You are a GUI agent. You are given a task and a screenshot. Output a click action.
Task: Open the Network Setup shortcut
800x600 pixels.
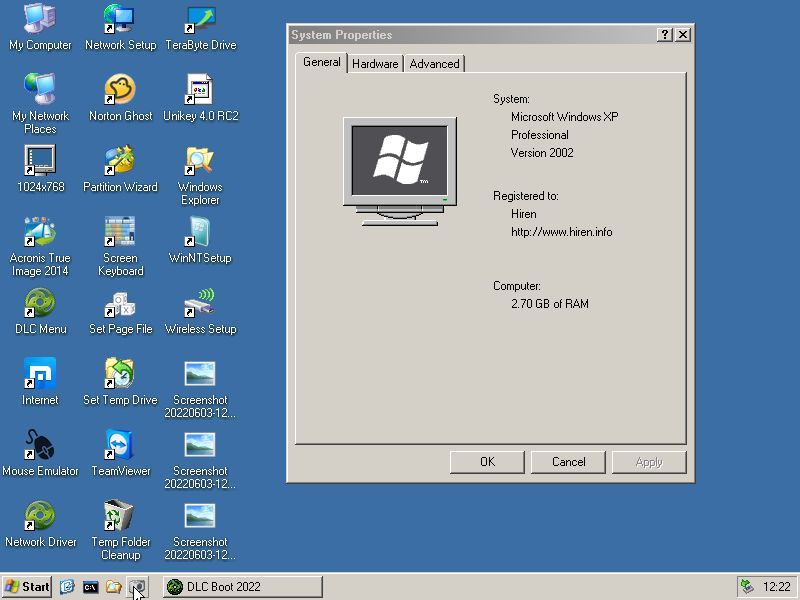point(120,27)
